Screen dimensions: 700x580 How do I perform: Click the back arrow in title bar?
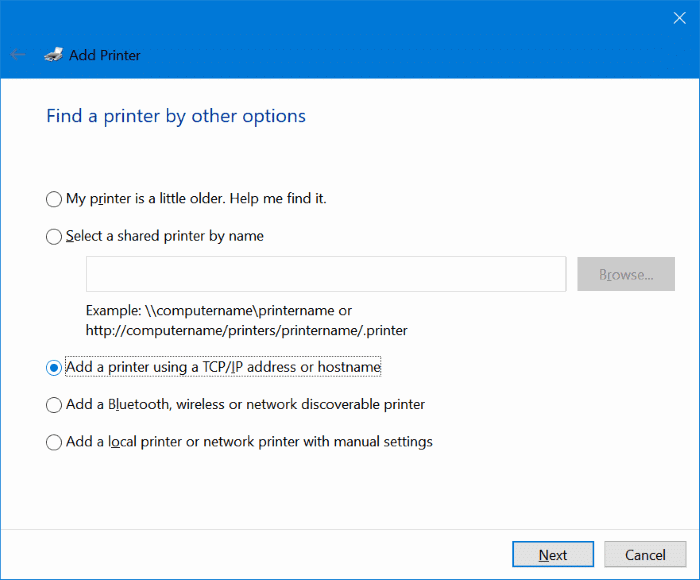click(18, 55)
